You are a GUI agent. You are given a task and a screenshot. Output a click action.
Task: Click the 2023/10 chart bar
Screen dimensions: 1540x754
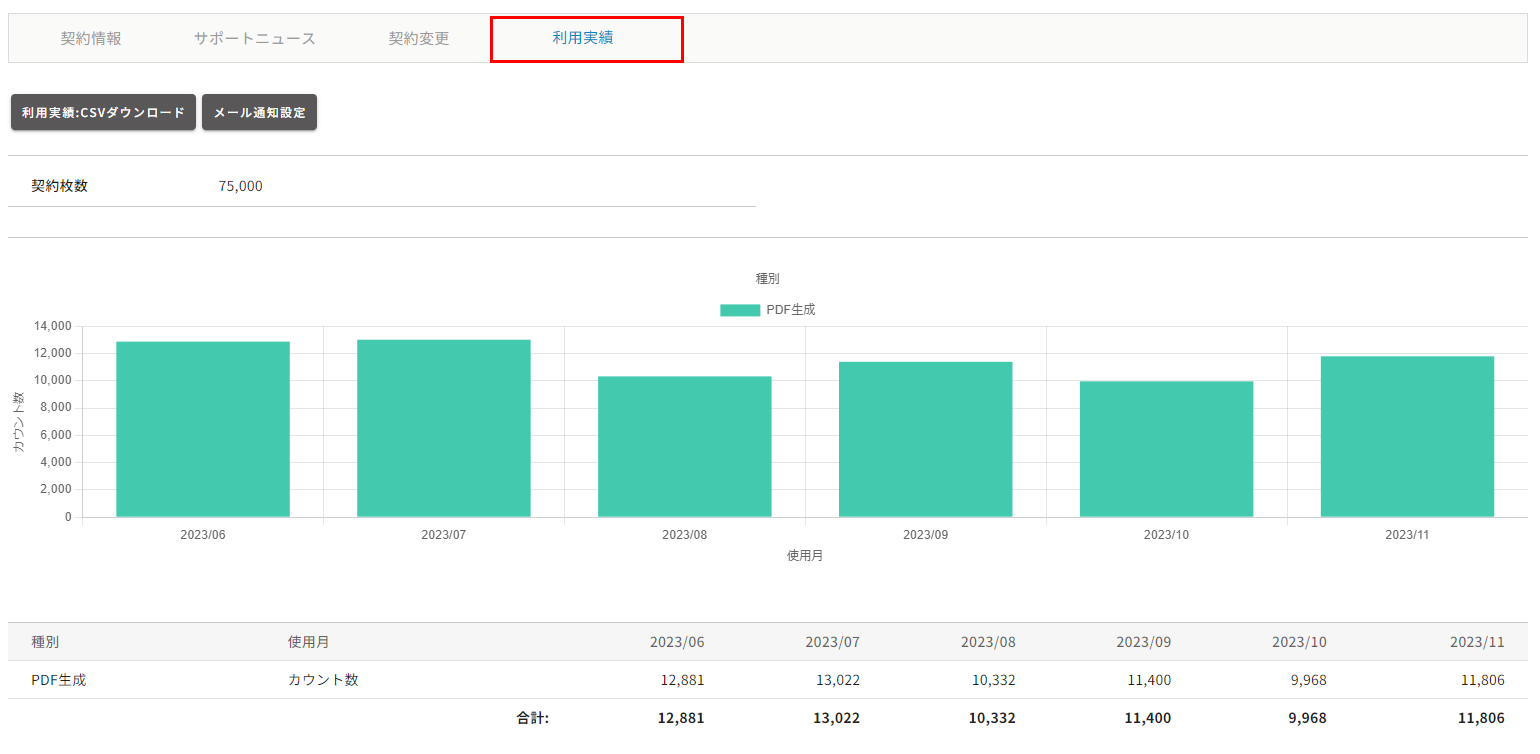coord(1166,449)
